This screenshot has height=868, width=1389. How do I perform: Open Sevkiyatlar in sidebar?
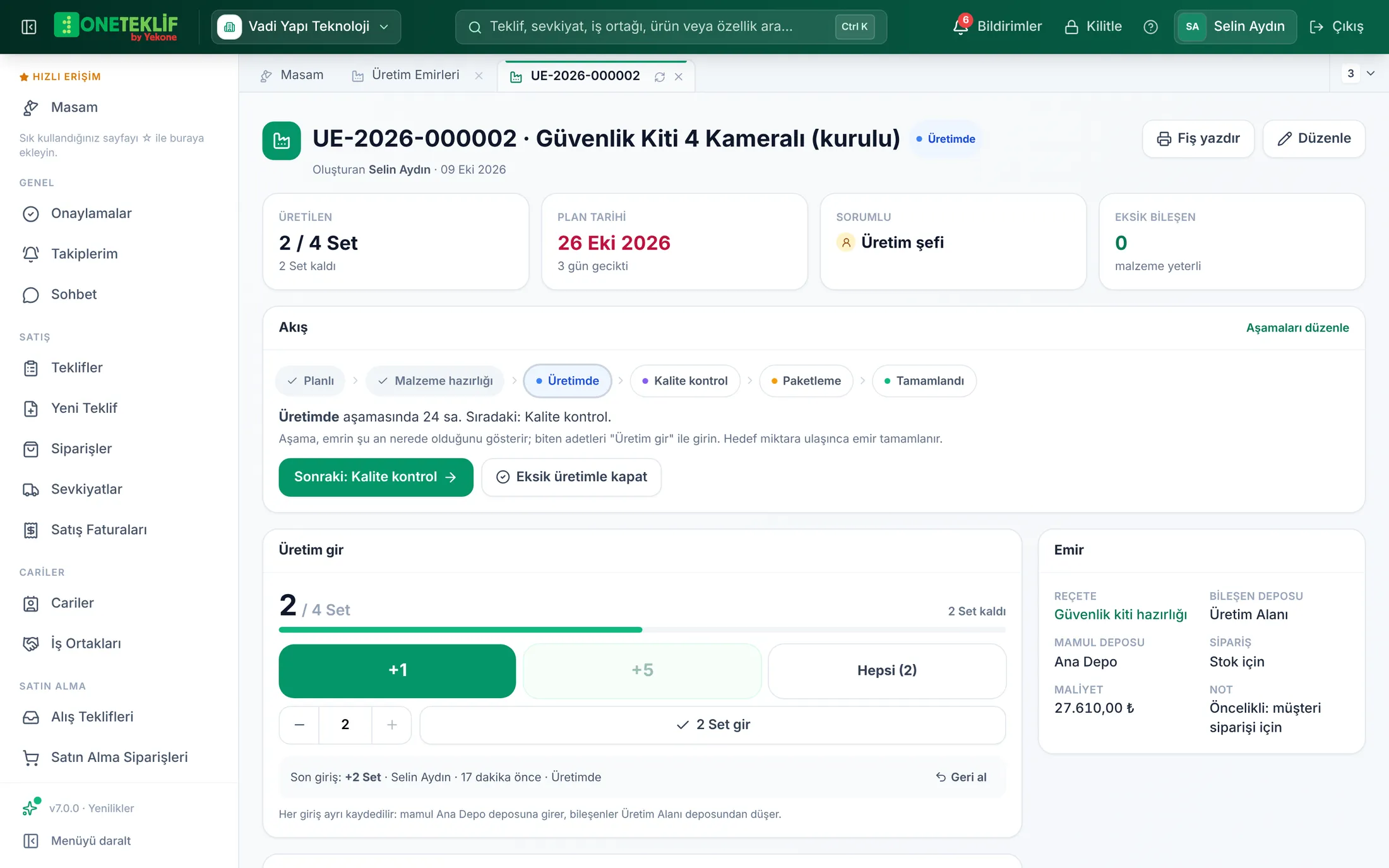pyautogui.click(x=119, y=489)
